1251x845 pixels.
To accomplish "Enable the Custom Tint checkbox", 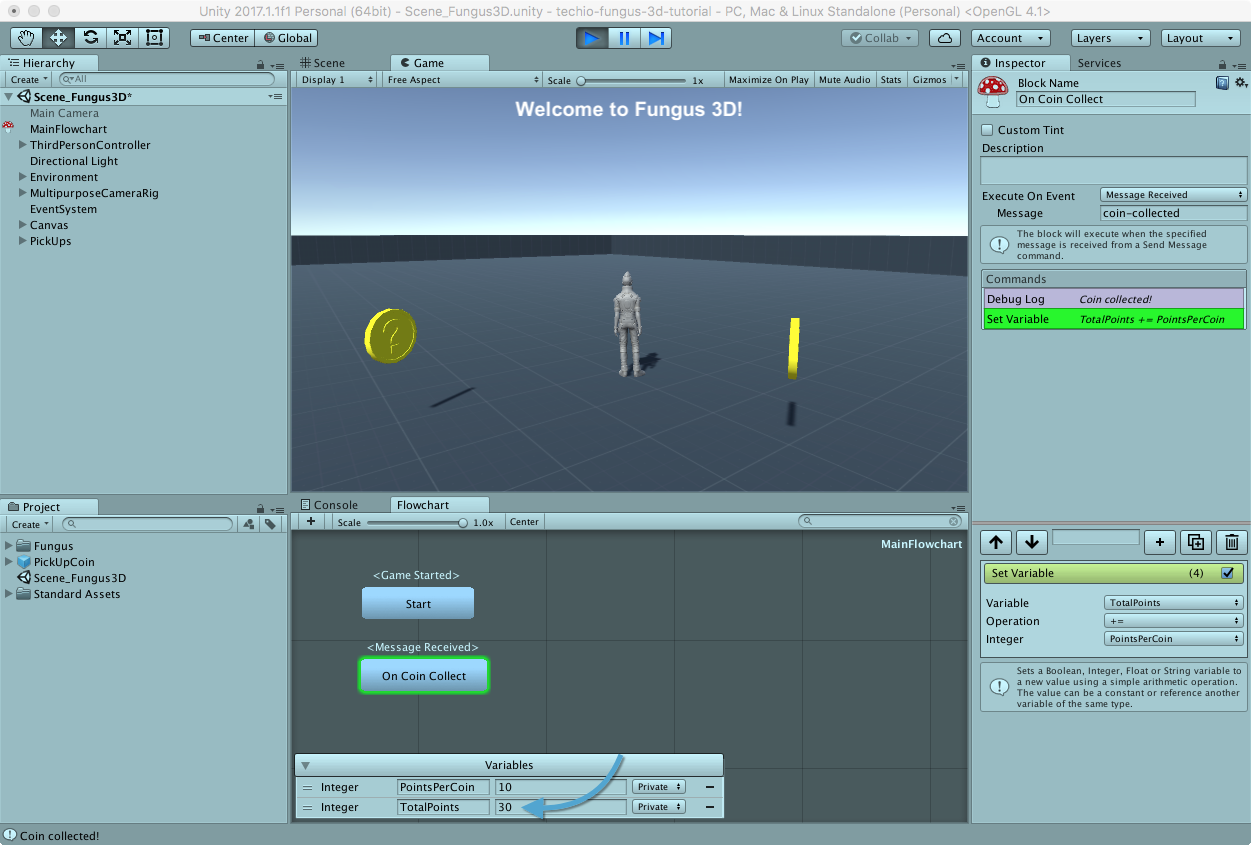I will (988, 130).
